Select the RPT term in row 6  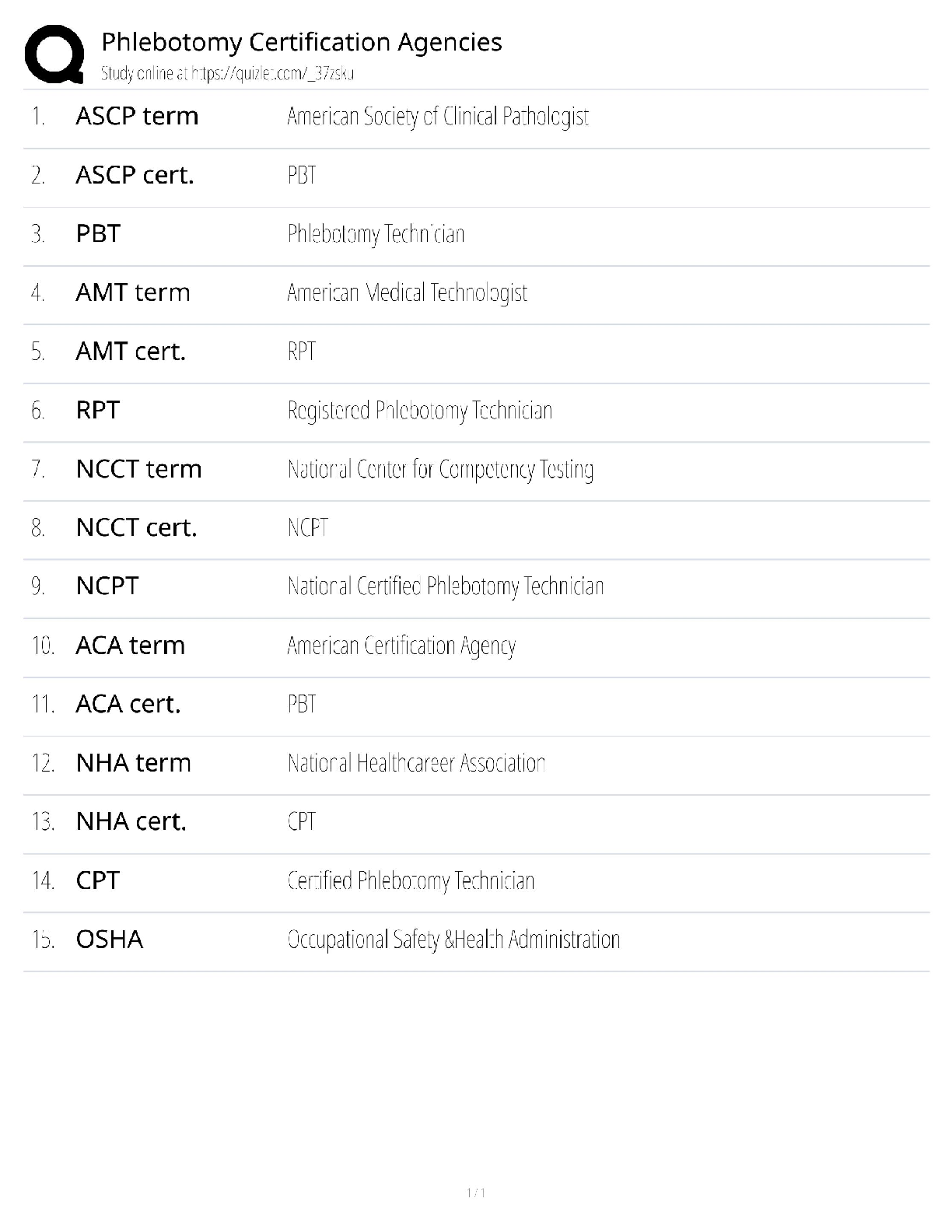[x=98, y=410]
